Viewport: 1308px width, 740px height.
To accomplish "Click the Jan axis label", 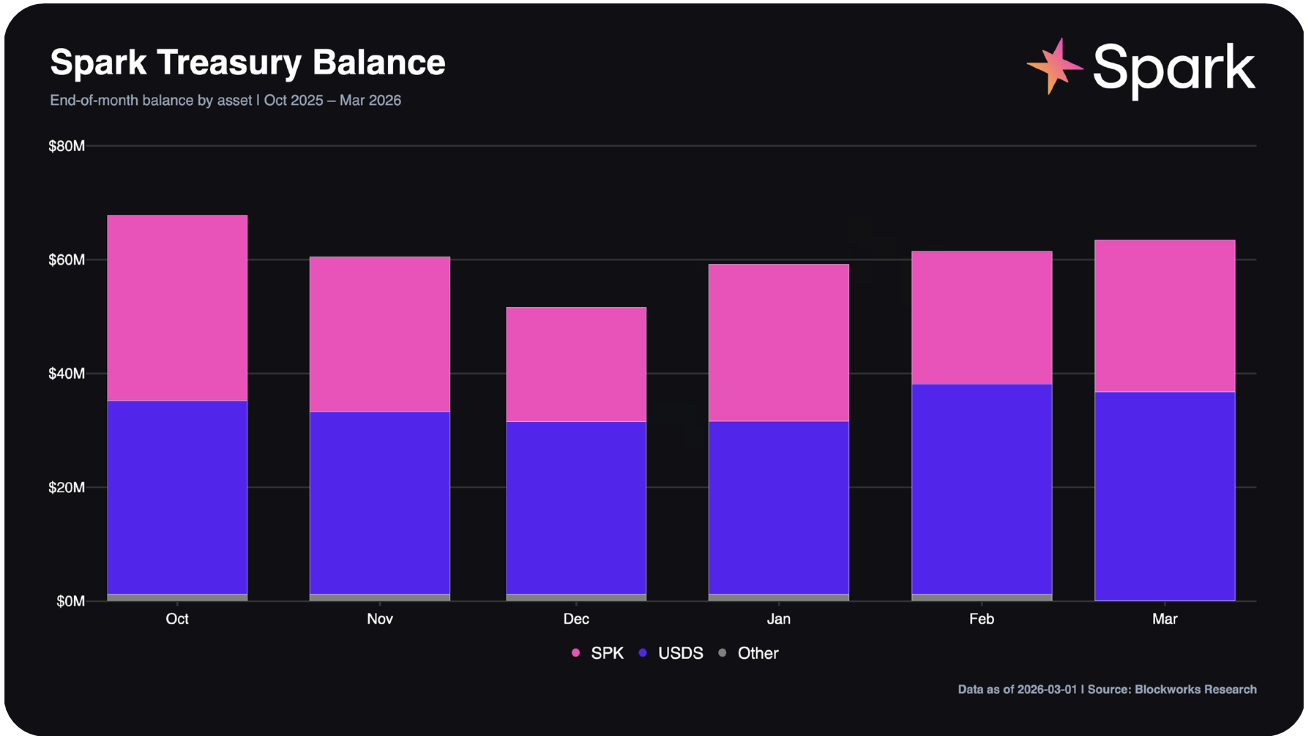I will click(x=779, y=619).
